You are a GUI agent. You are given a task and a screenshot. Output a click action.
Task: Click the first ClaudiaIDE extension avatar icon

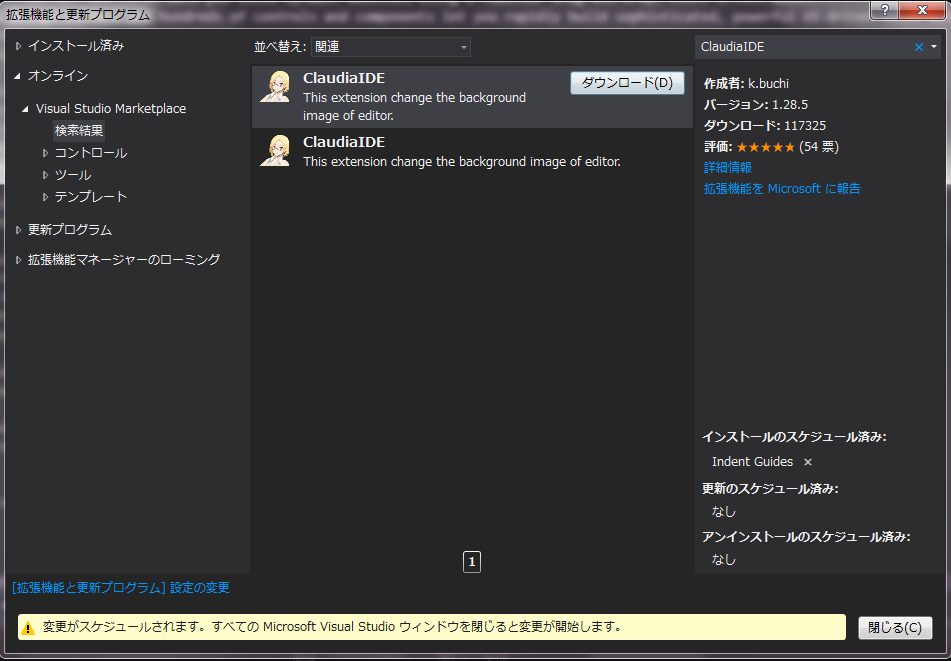pos(275,86)
